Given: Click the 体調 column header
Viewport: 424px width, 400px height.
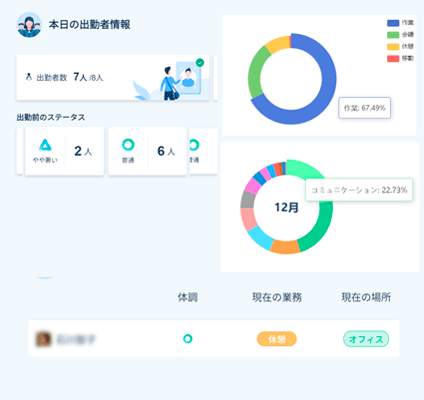Looking at the screenshot, I should click(188, 297).
